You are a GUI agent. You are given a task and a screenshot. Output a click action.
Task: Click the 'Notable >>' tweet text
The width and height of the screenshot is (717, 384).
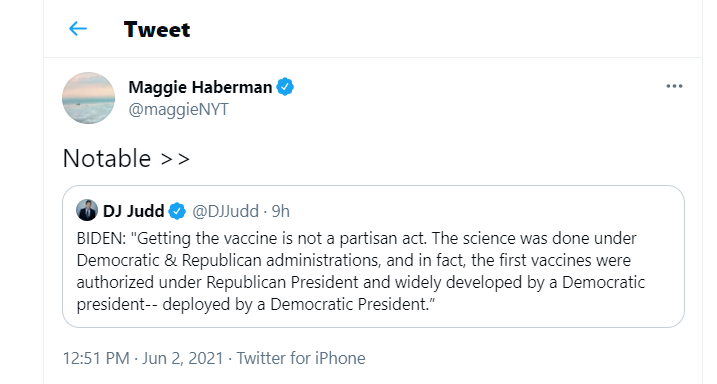[x=126, y=159]
